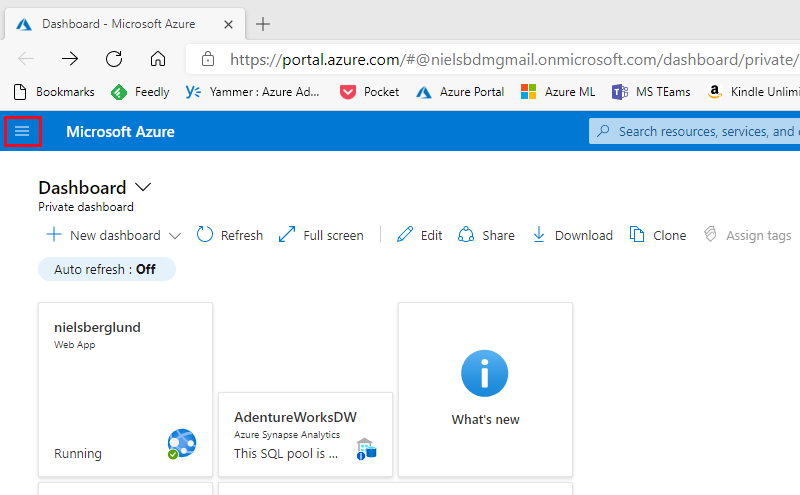Image resolution: width=800 pixels, height=495 pixels.
Task: Go to the browser home page icon
Action: tap(158, 59)
